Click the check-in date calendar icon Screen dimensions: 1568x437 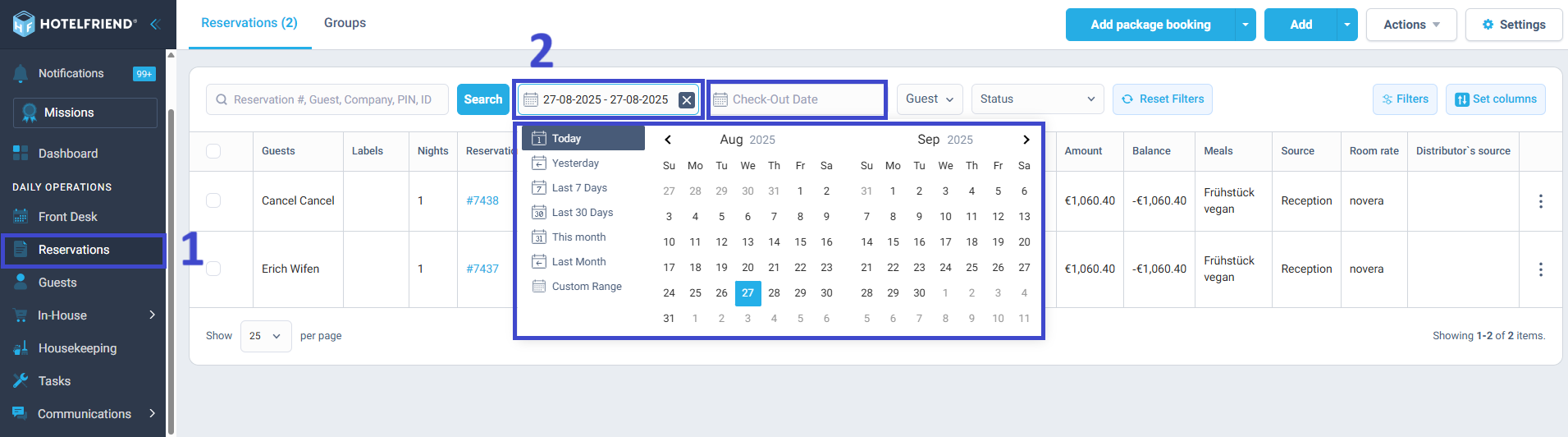point(531,99)
